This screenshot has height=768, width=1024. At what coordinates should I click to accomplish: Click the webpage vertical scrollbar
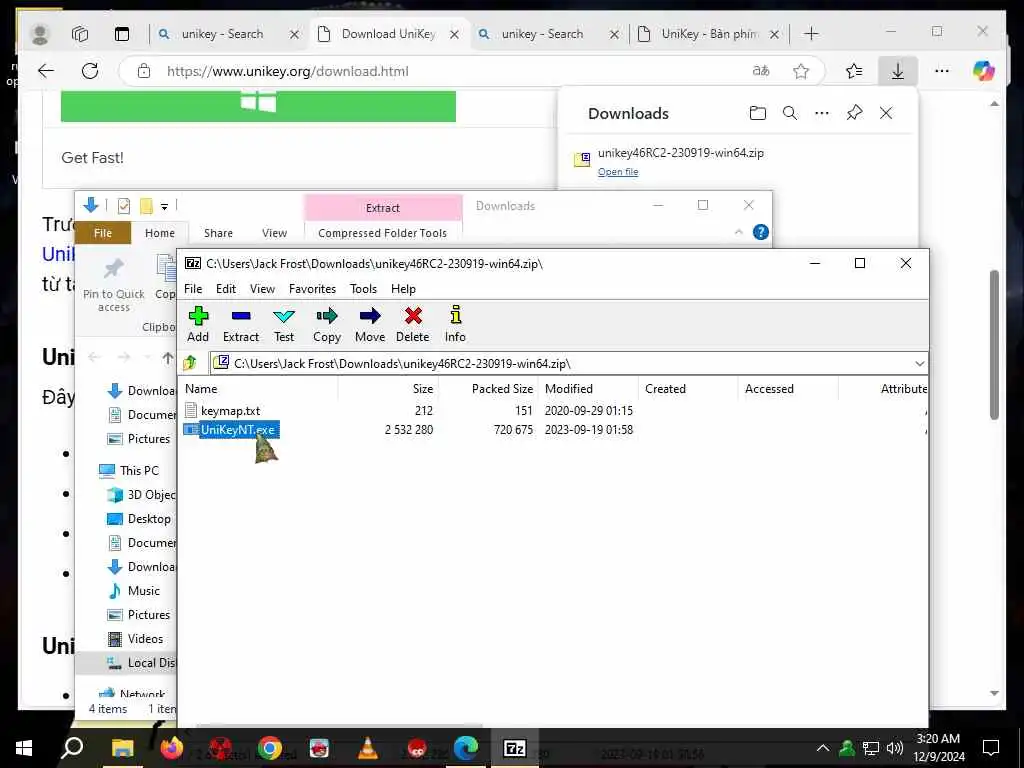[x=994, y=344]
